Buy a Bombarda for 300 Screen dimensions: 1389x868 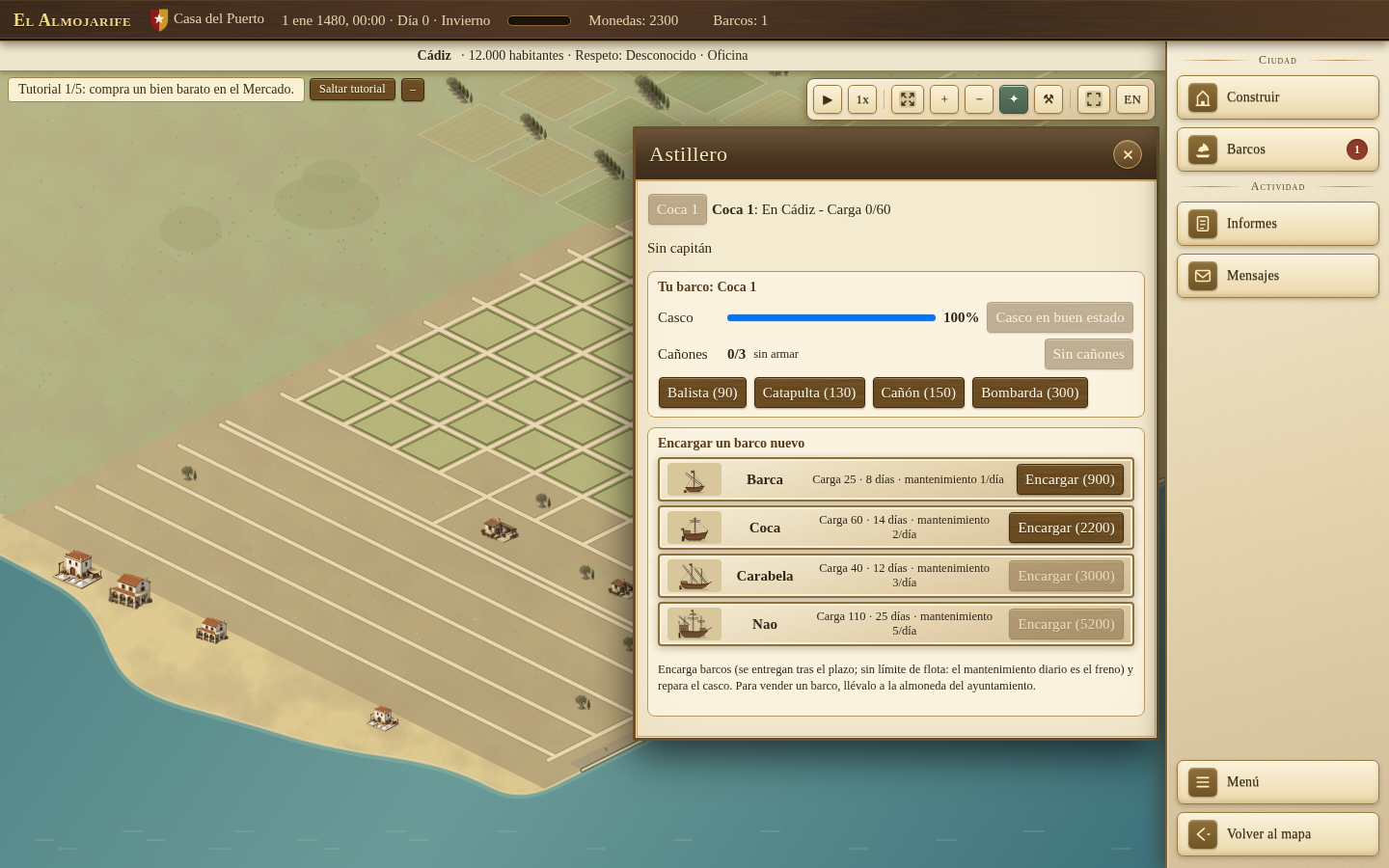point(1030,393)
